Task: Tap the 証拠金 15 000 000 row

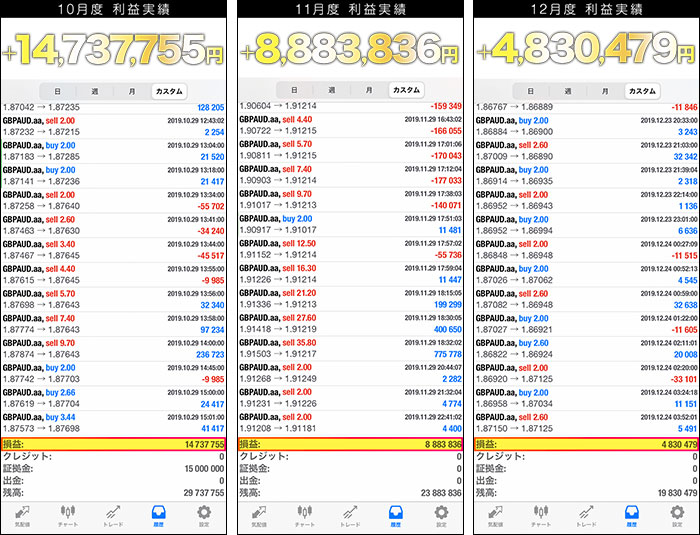Action: tap(113, 468)
